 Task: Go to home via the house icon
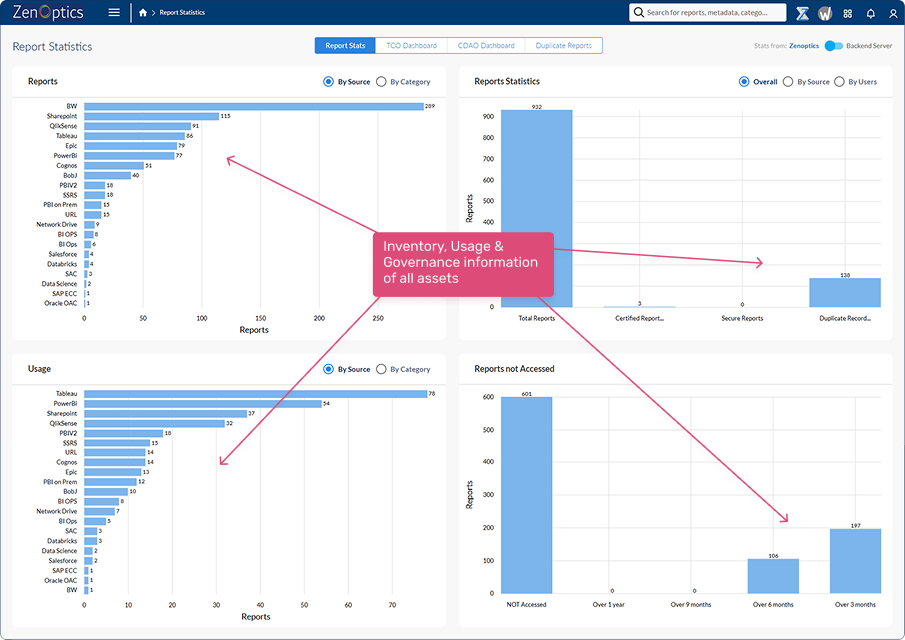coord(143,13)
